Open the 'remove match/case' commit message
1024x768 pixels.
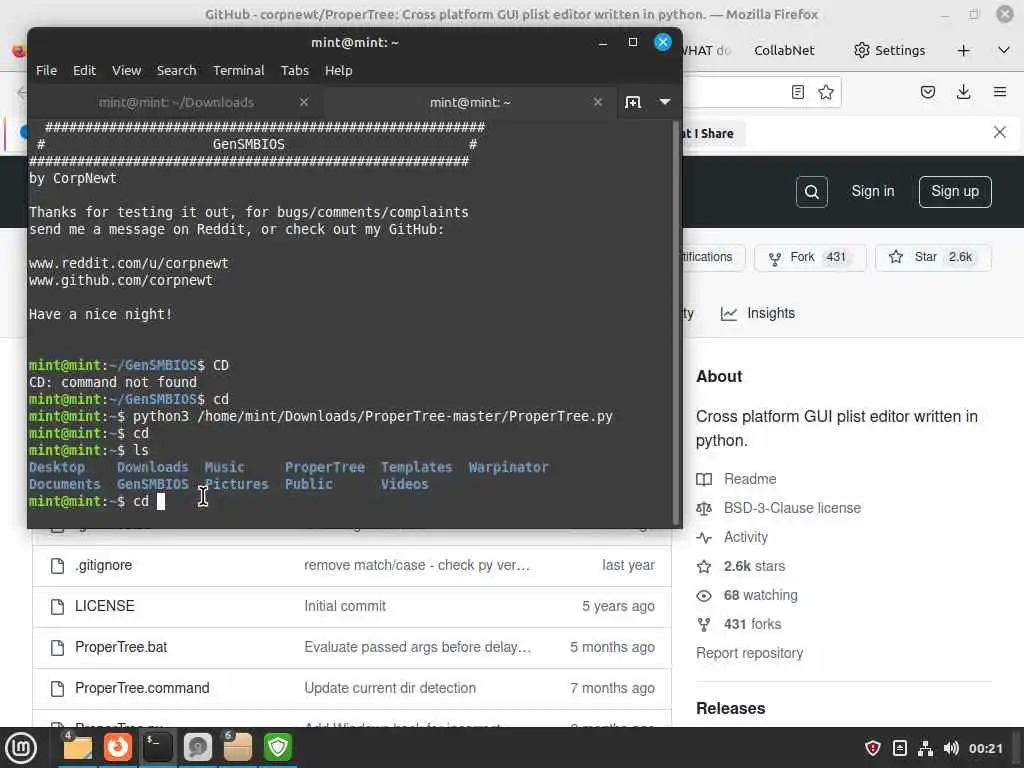click(x=417, y=566)
